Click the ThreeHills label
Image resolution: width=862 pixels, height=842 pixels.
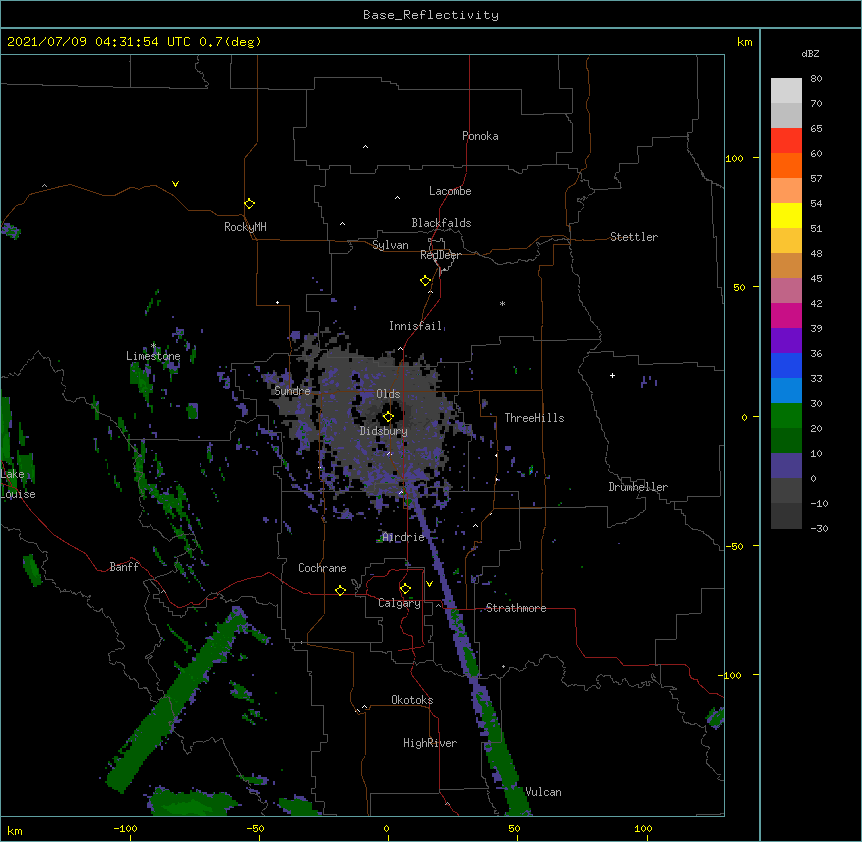coord(534,418)
